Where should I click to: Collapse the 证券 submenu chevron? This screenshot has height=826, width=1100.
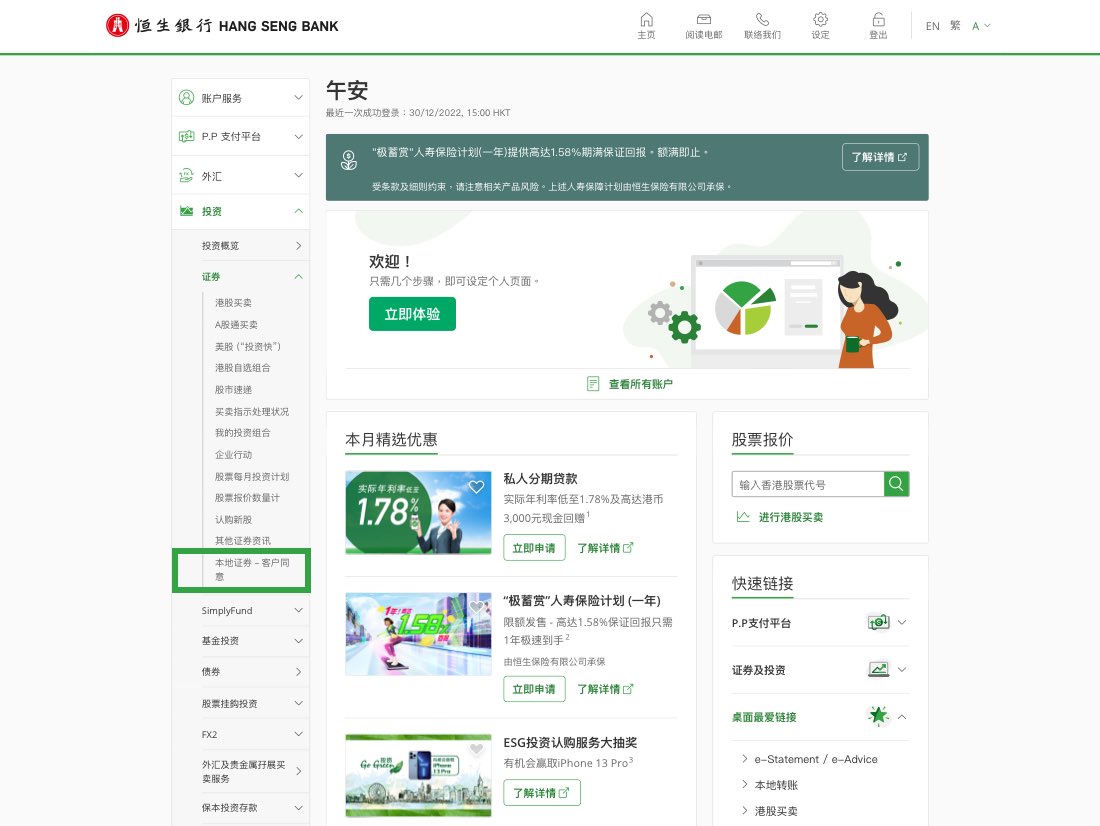point(298,277)
